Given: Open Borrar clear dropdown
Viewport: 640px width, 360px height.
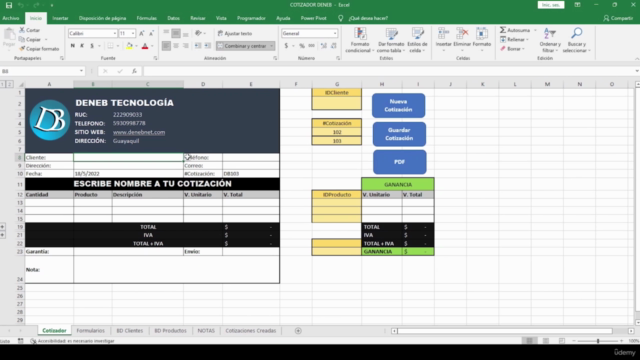Looking at the screenshot, I should 513,49.
